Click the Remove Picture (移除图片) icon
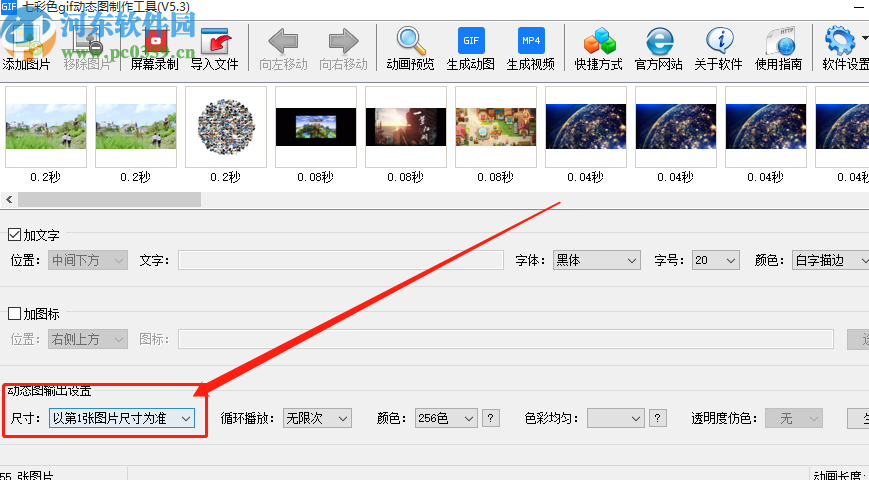 click(87, 48)
